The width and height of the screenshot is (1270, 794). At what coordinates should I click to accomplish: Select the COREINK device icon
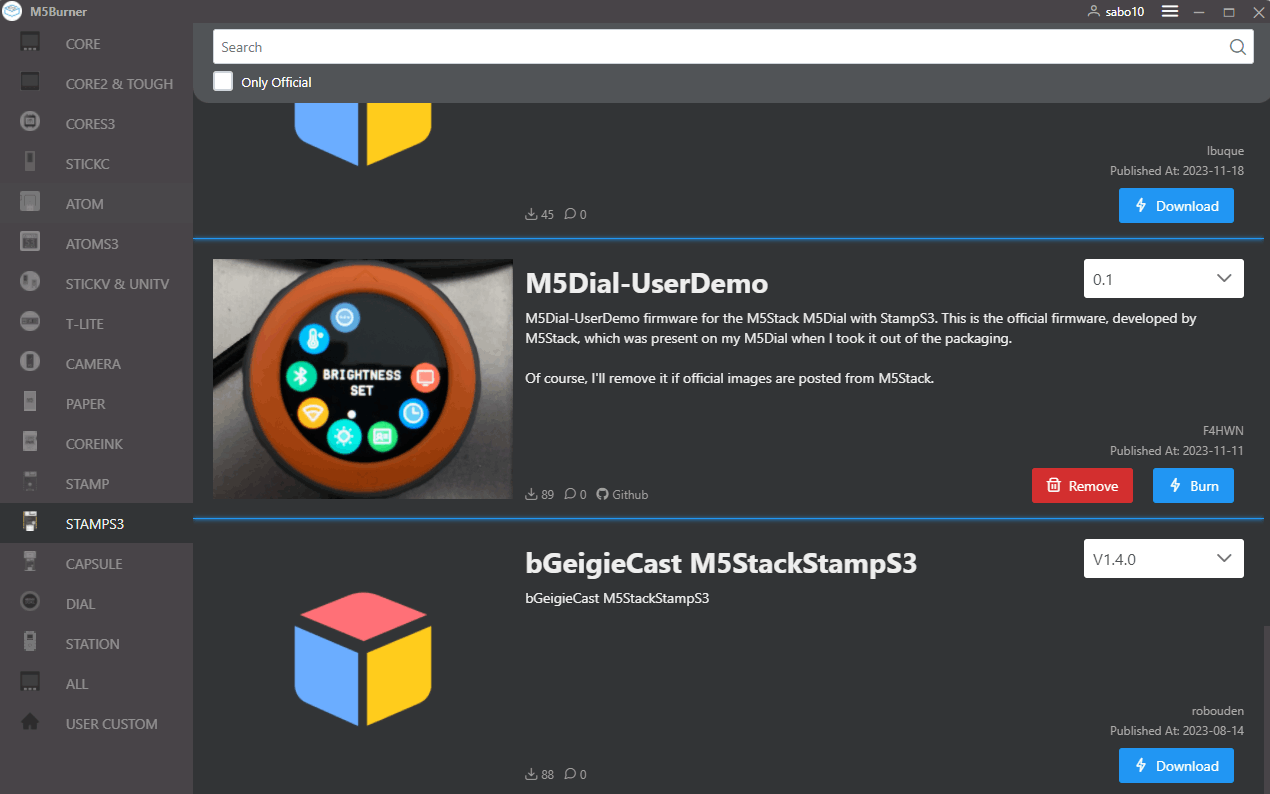30,443
